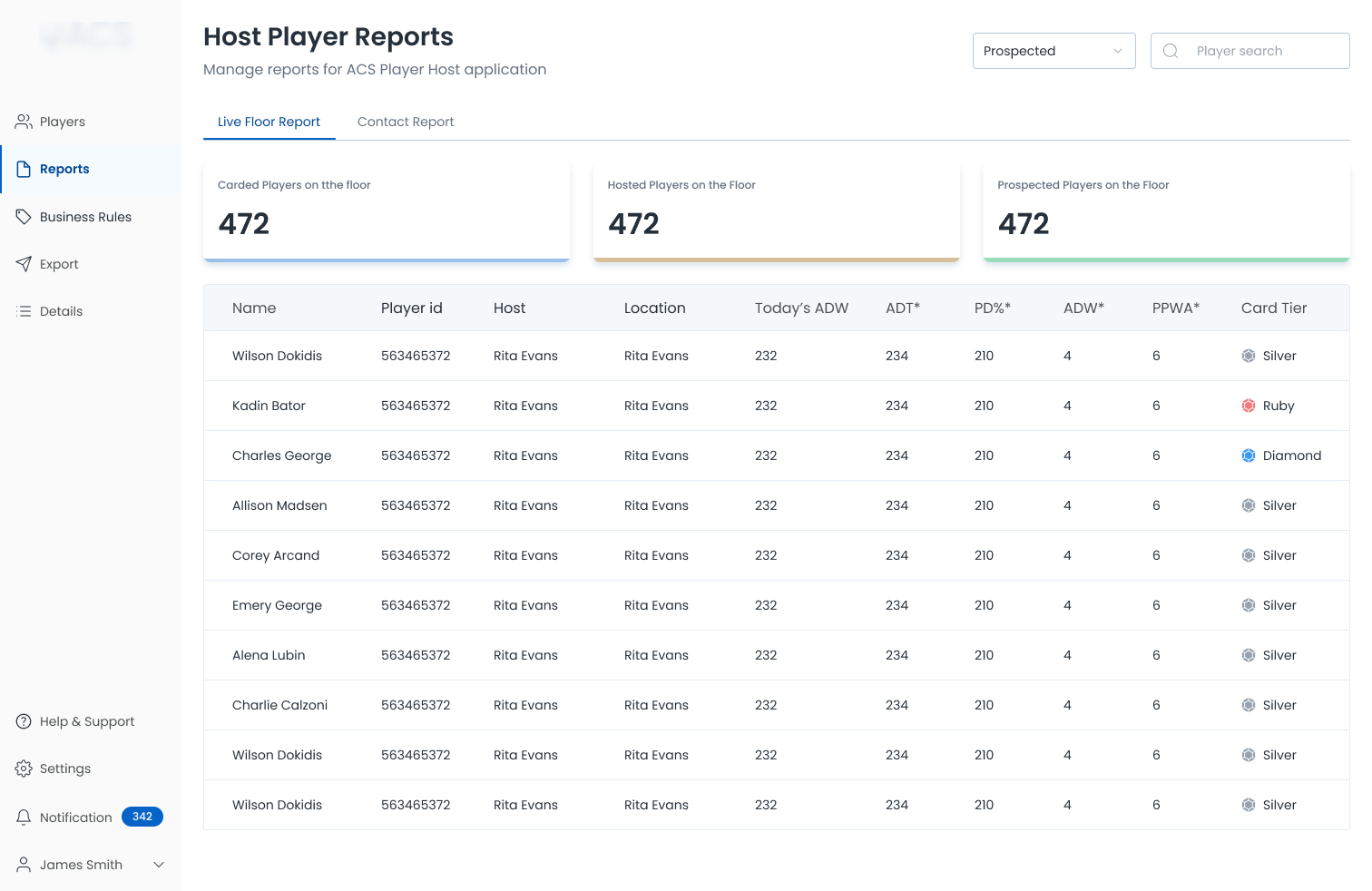Focus the Player search field
The width and height of the screenshot is (1372, 891).
point(1249,51)
